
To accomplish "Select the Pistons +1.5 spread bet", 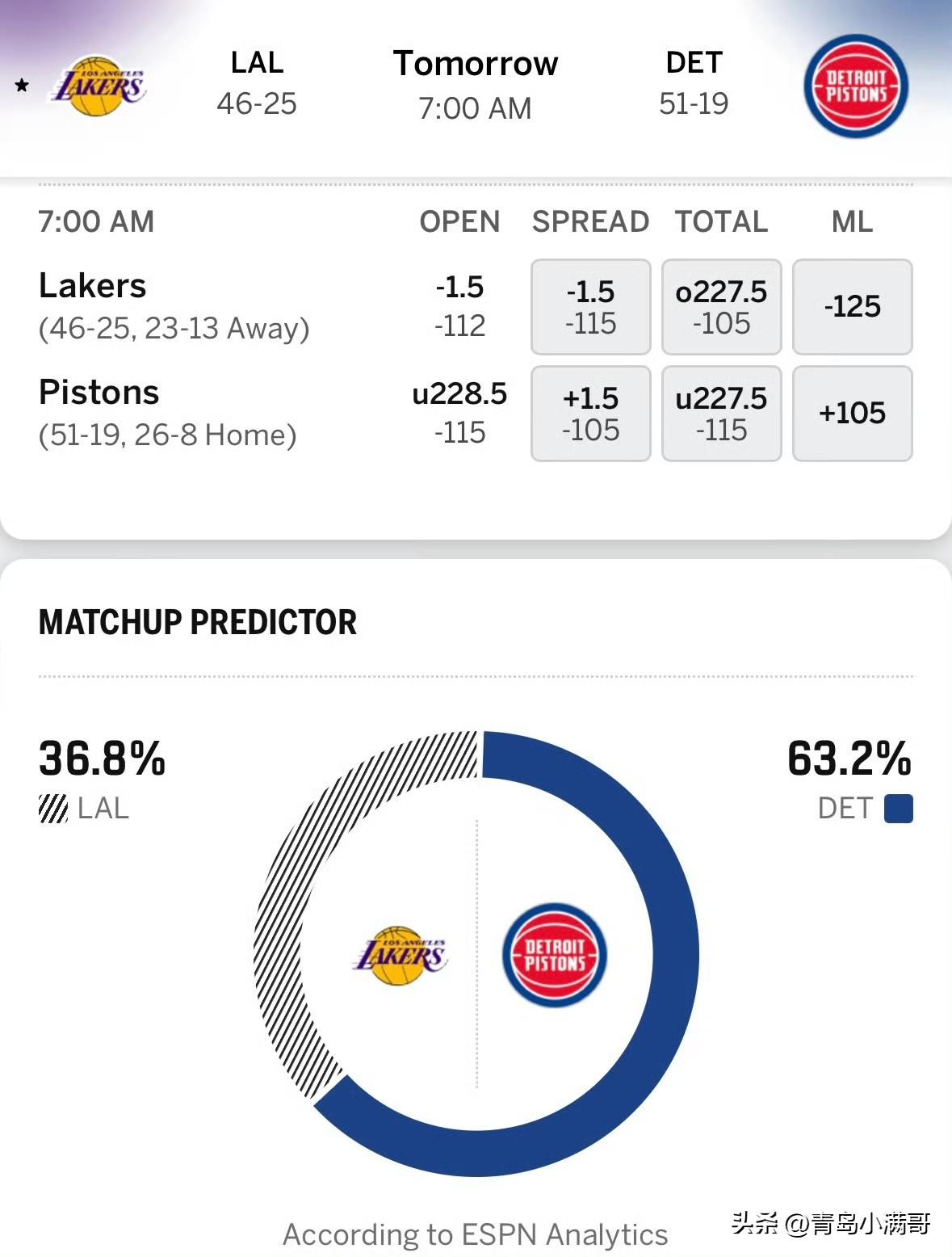I will point(590,414).
